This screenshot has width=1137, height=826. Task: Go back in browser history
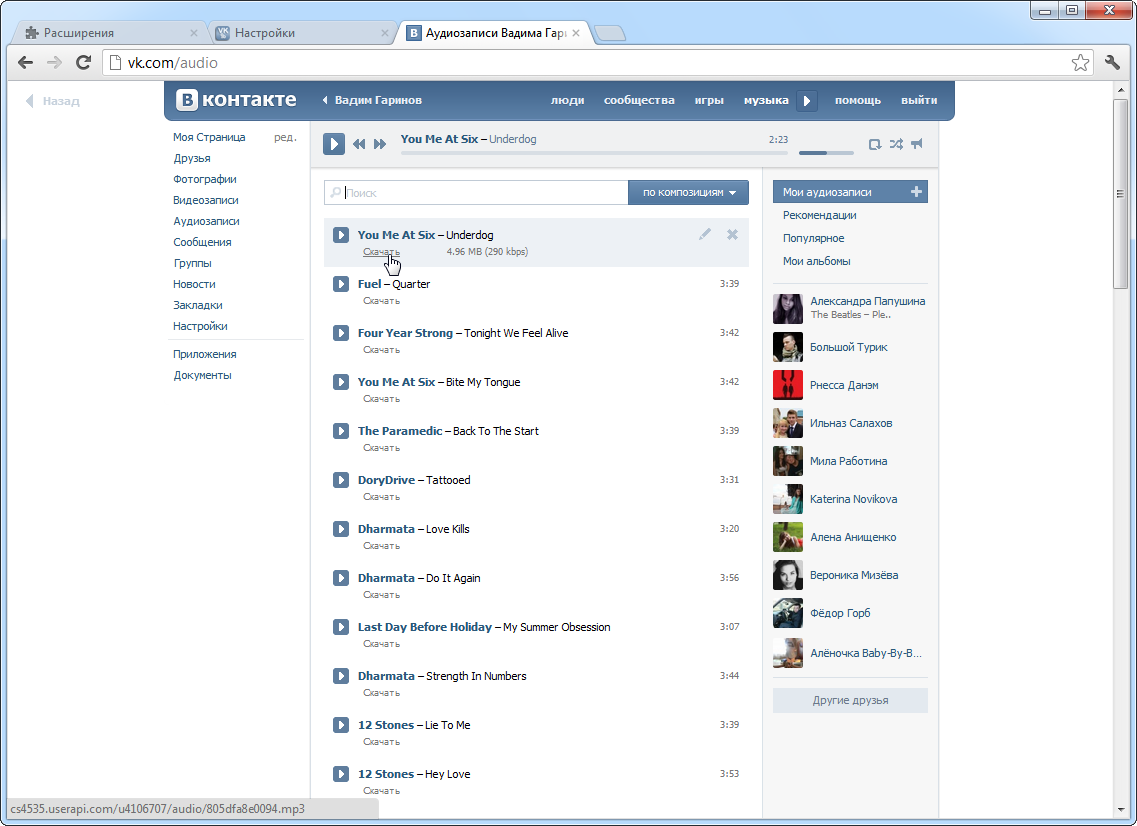click(x=25, y=62)
